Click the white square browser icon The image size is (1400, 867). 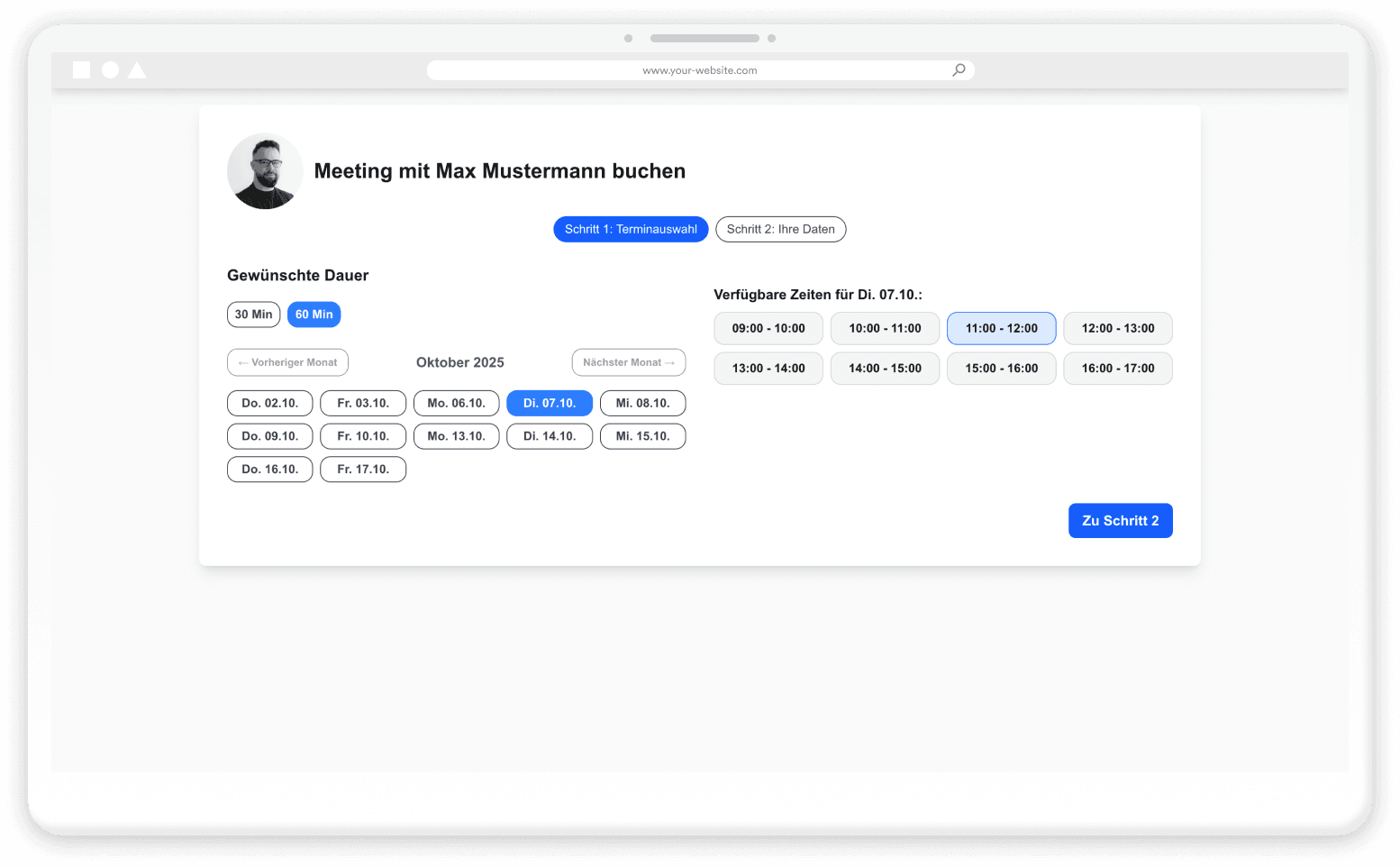[x=81, y=70]
